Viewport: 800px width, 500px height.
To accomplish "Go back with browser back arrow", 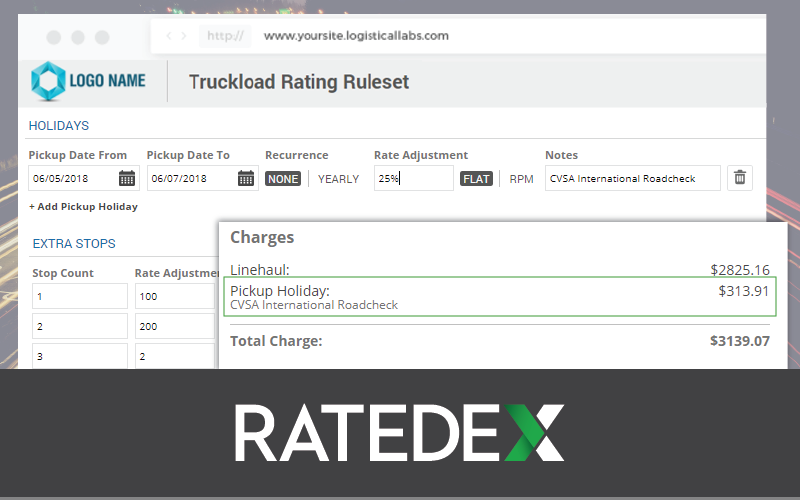I will coord(169,36).
